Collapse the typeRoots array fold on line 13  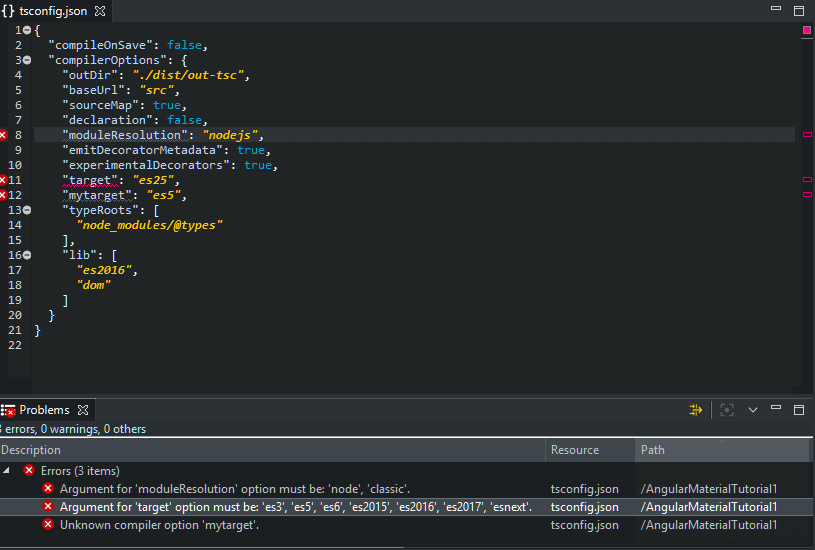pyautogui.click(x=27, y=210)
